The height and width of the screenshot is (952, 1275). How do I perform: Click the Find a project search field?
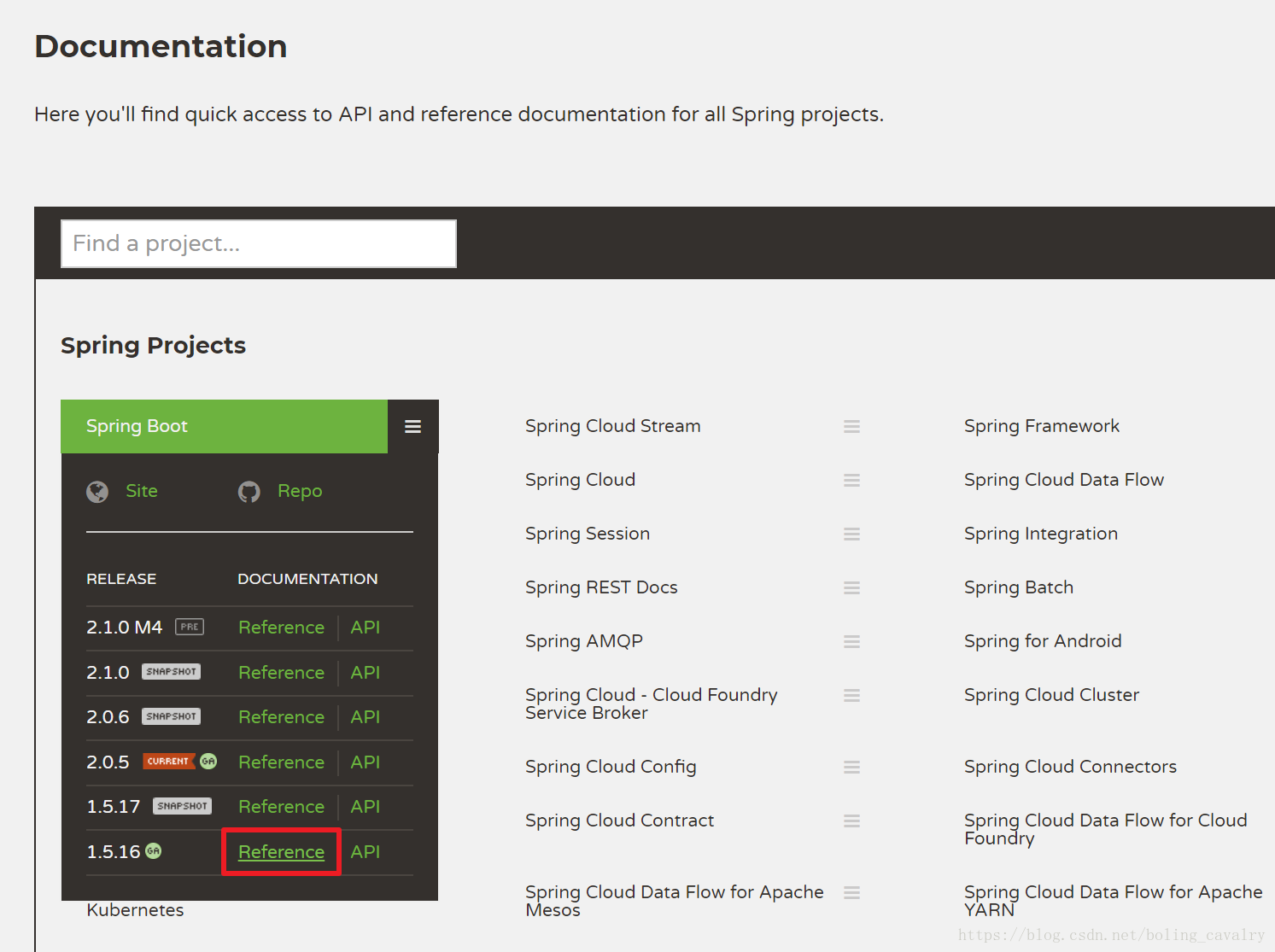[259, 243]
